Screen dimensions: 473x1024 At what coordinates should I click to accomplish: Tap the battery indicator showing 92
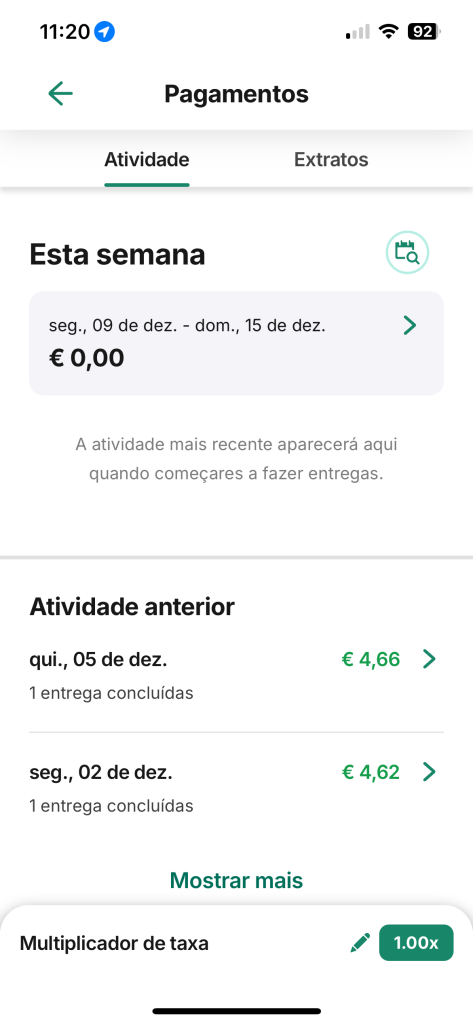pos(425,31)
